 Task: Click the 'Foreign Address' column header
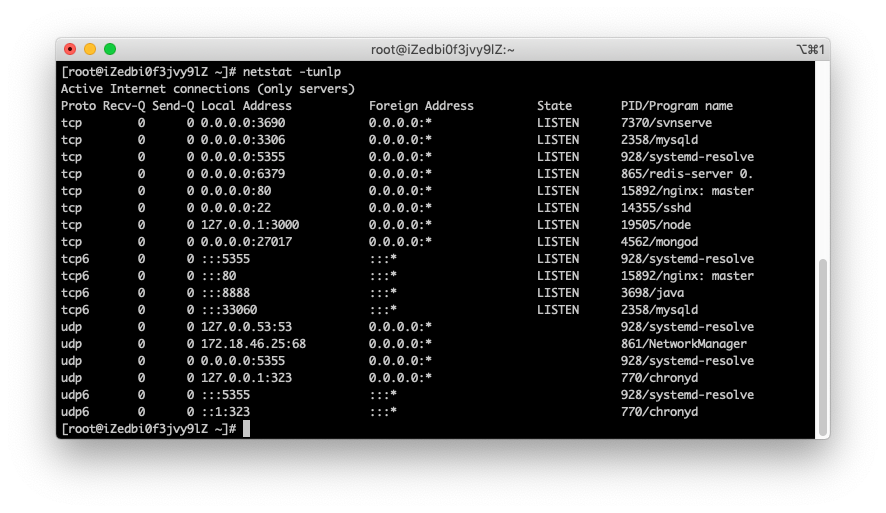click(x=422, y=106)
